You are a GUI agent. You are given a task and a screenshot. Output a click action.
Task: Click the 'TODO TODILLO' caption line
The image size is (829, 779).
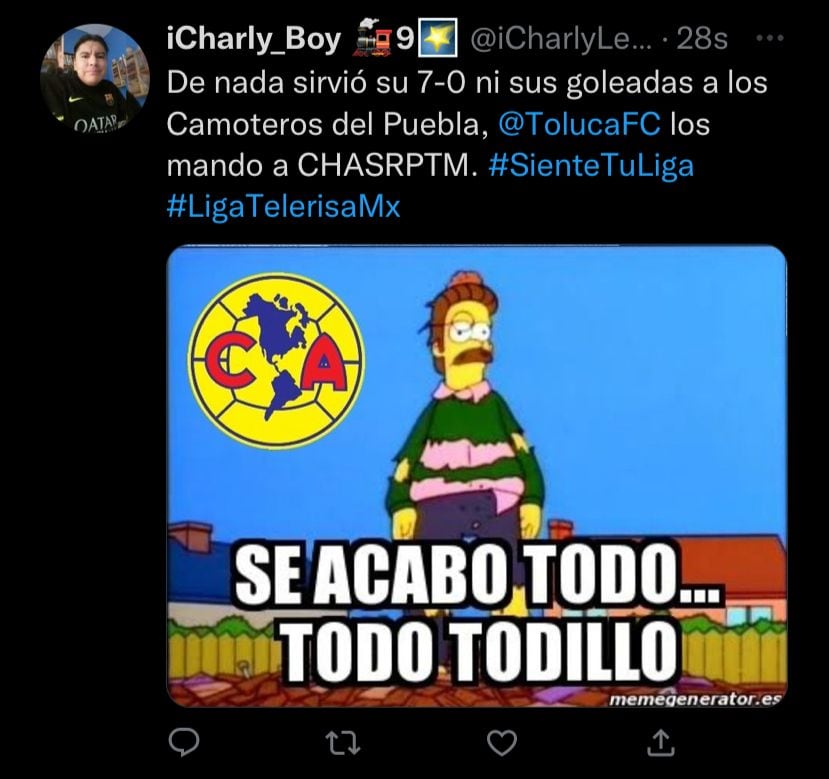pos(480,652)
